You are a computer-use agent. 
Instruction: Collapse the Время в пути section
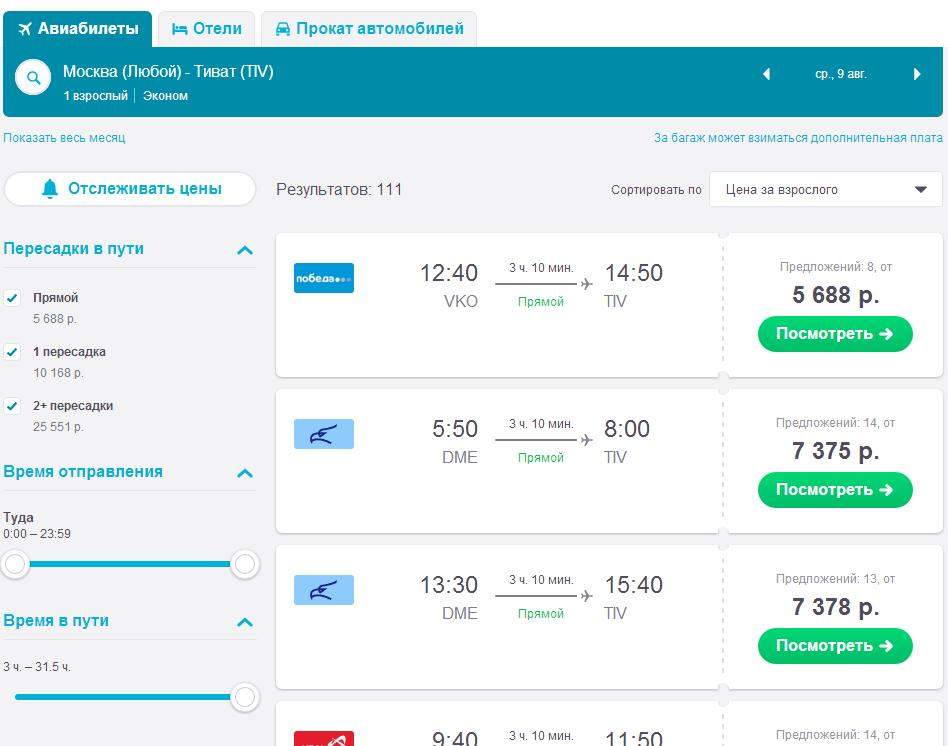[x=244, y=622]
